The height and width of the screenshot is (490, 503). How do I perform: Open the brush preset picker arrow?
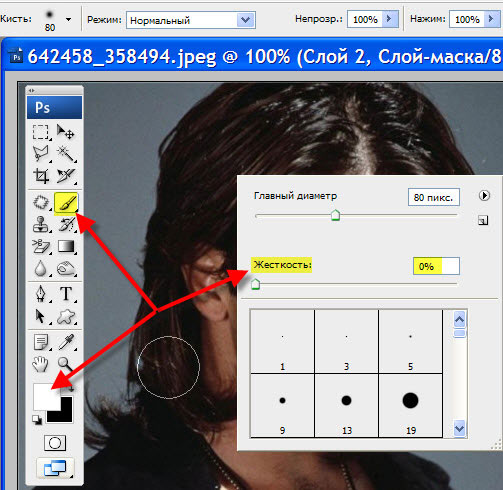[68, 20]
